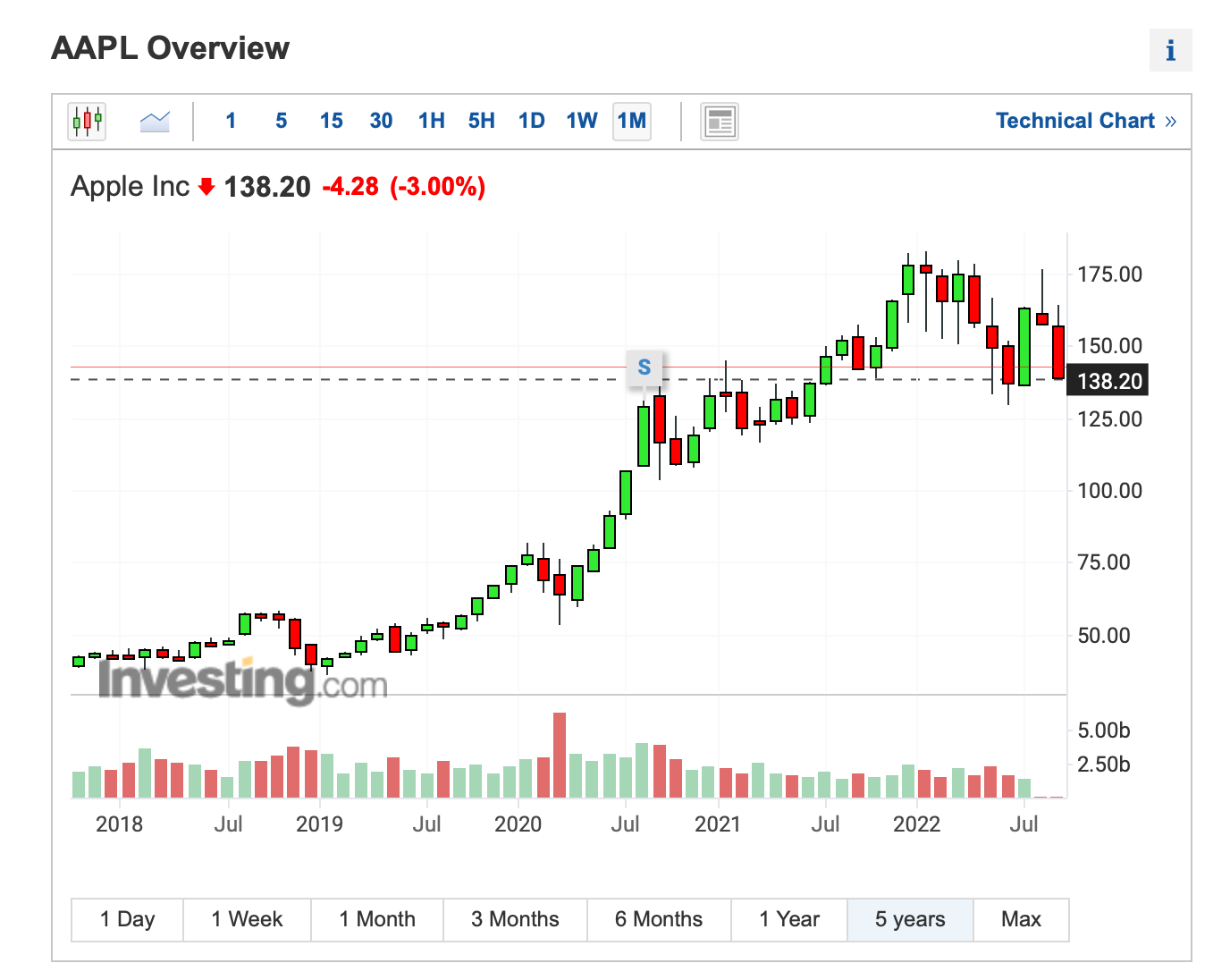This screenshot has height=980, width=1230.
Task: Choose the 5 years range tab
Action: tap(910, 919)
